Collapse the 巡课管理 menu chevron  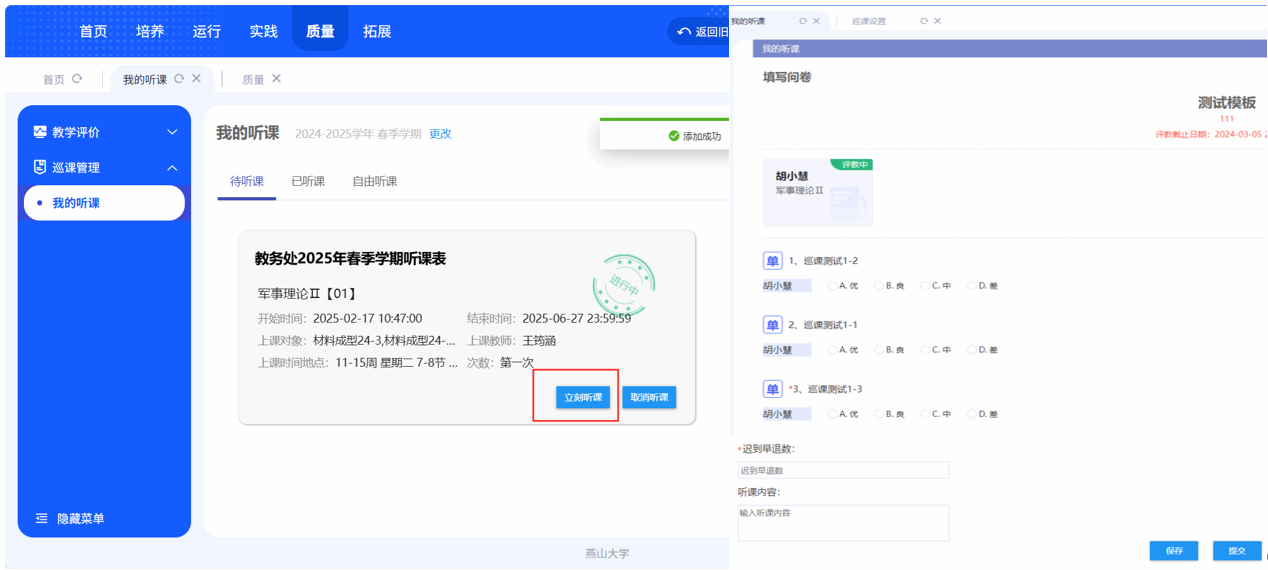(172, 168)
